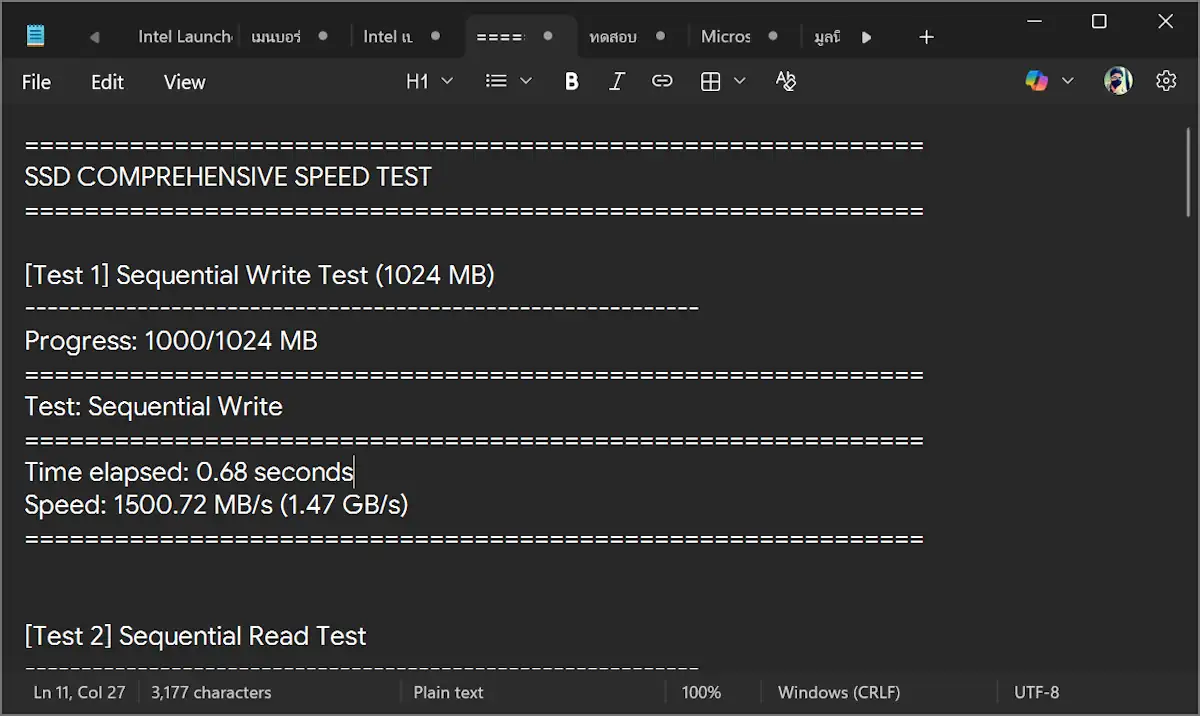
Task: Place cursor in 'SSD COMPREHENSIVE SPEED TEST' line
Action: coord(228,177)
